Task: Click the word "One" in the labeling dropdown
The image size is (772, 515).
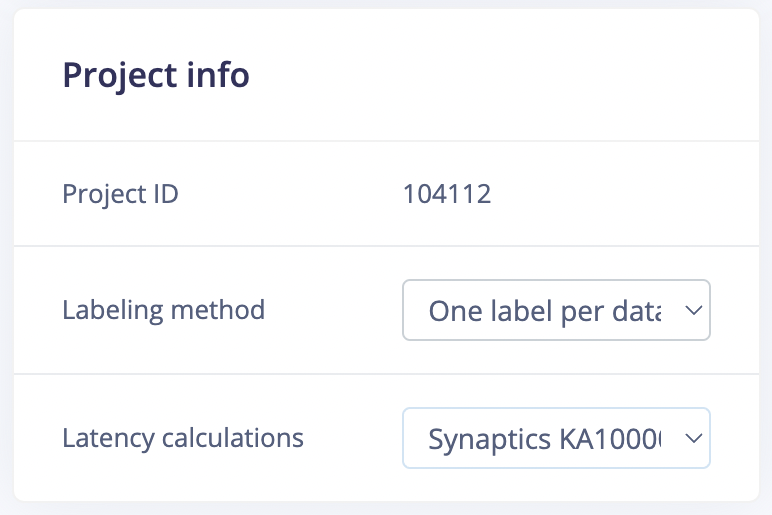Action: click(451, 311)
